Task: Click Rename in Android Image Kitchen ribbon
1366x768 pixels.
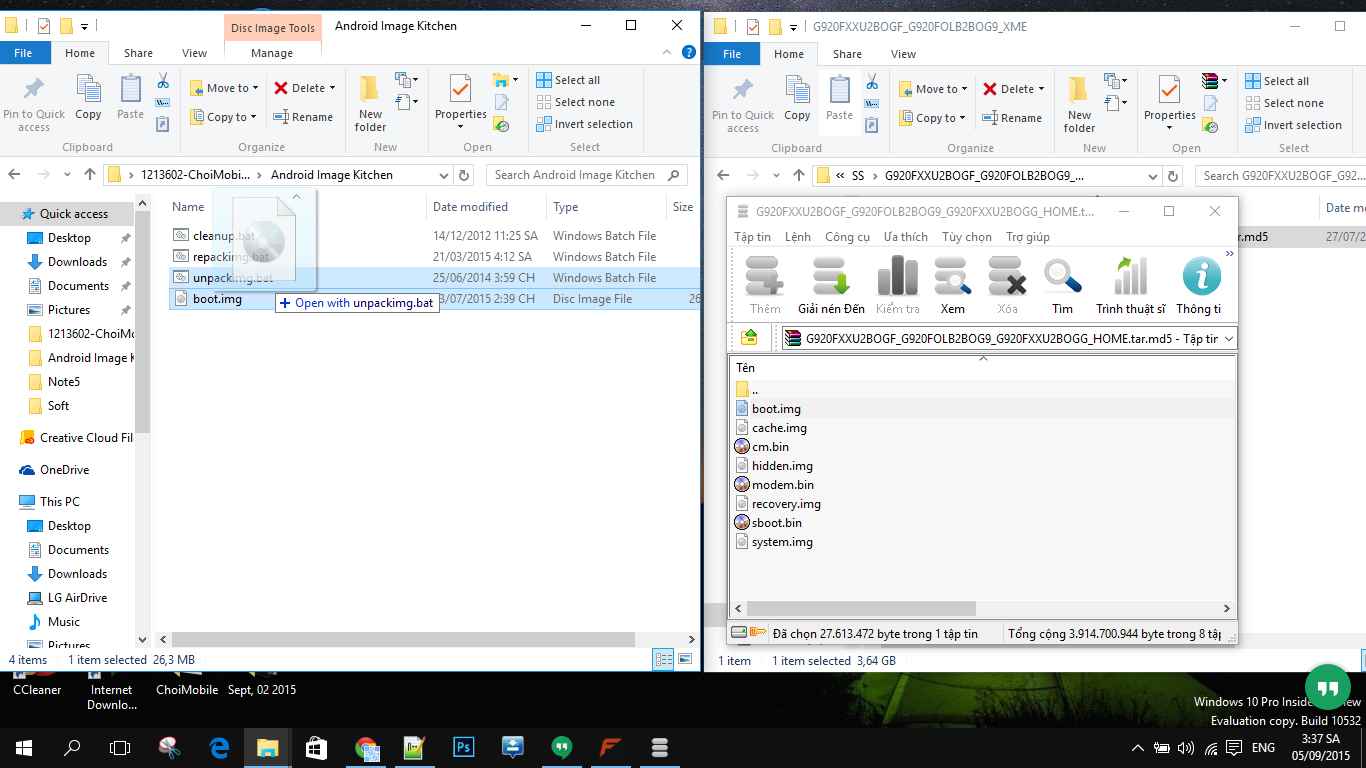Action: [x=305, y=117]
